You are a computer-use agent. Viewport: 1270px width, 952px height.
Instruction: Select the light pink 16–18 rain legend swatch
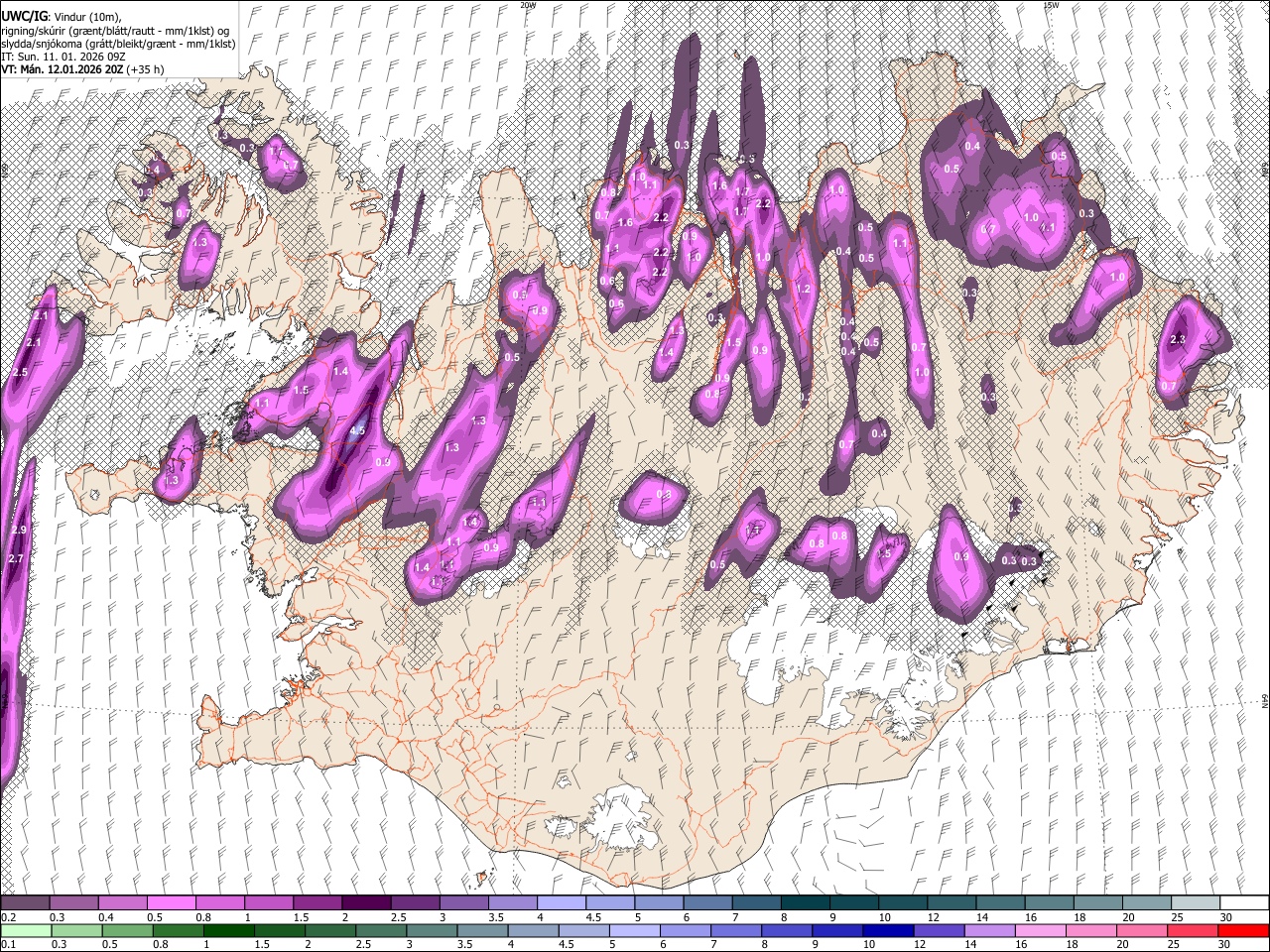click(x=1040, y=930)
